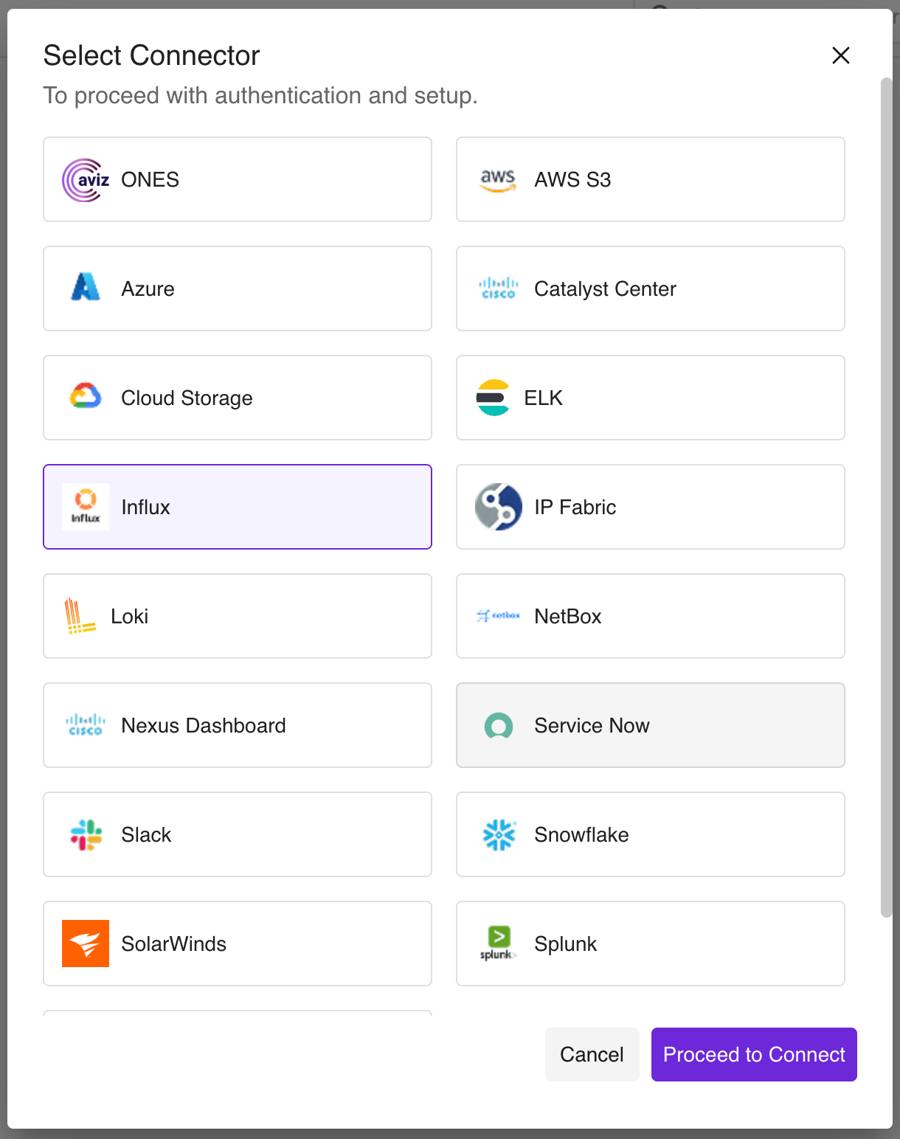This screenshot has height=1139, width=900.
Task: Cancel the connector selection dialog
Action: point(591,1054)
